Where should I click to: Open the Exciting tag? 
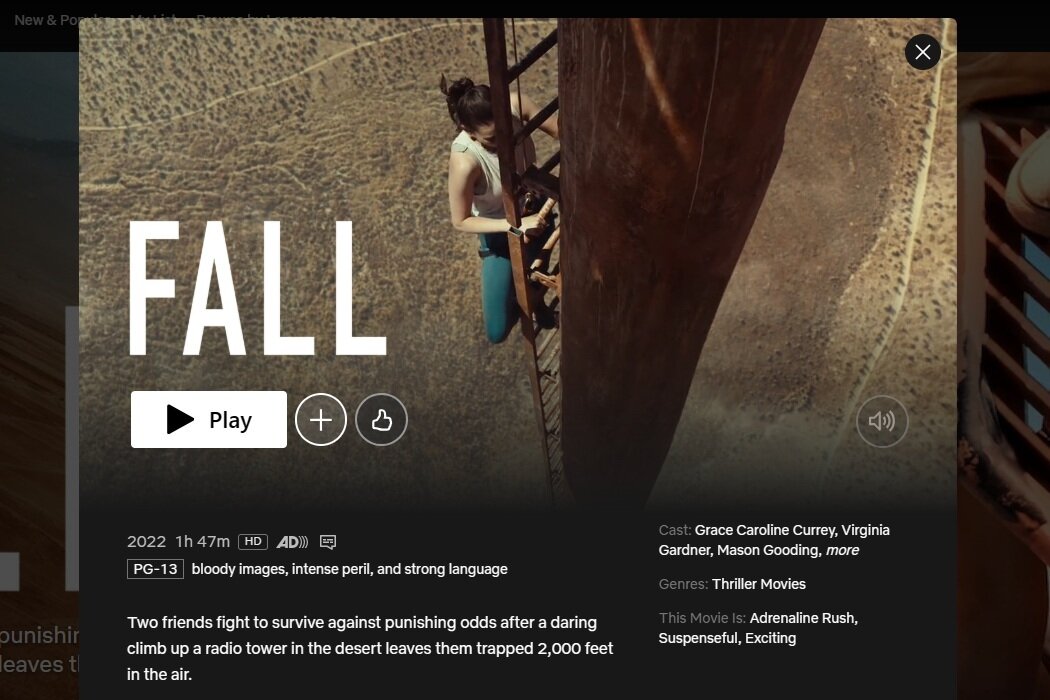(770, 638)
